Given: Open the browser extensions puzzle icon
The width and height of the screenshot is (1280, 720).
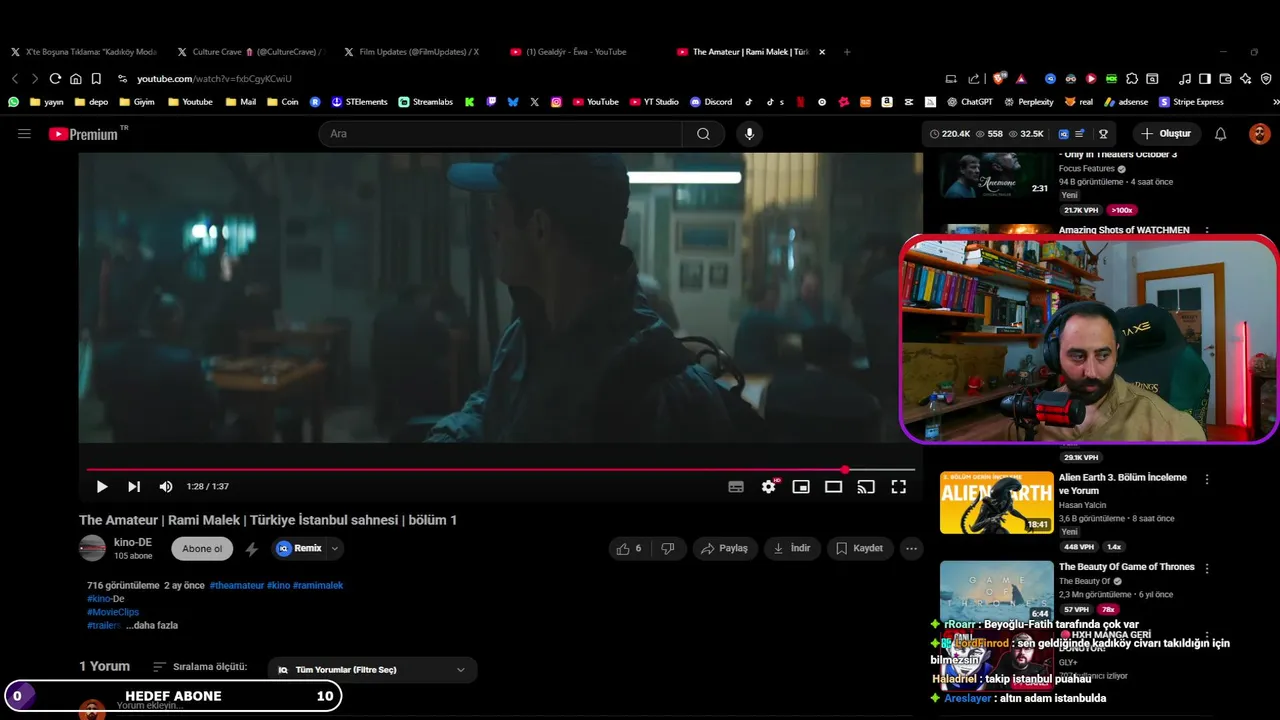Looking at the screenshot, I should click(x=1132, y=79).
